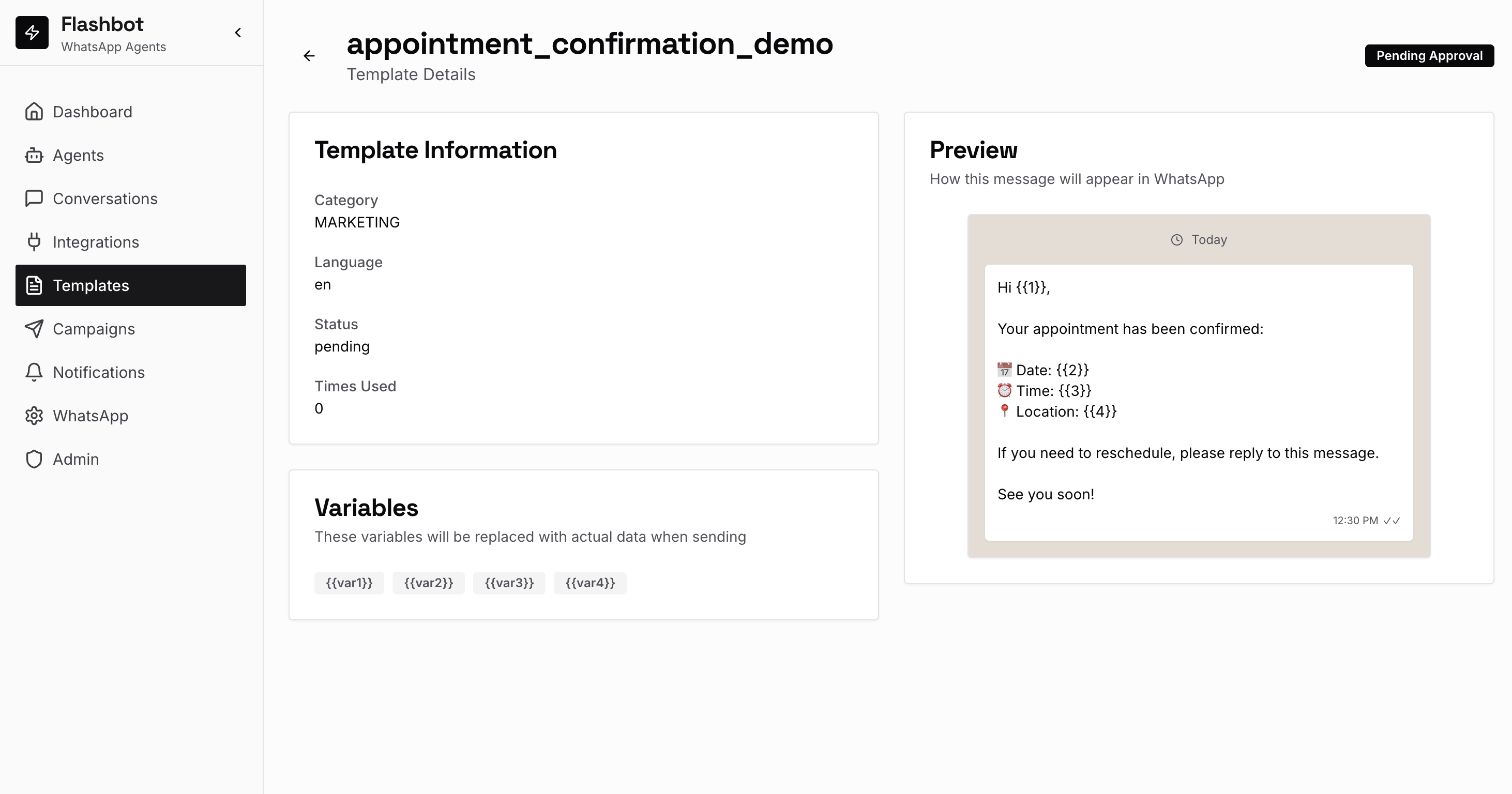Screen dimensions: 1512x794
Task: Click the WhatsApp message preview bubble
Action: point(1199,402)
